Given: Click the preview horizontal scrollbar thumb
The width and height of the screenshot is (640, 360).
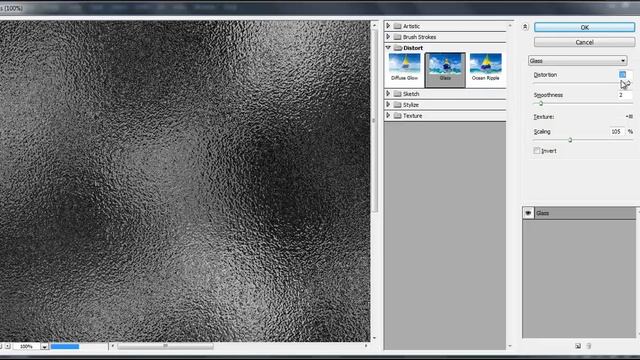Looking at the screenshot, I should (x=165, y=346).
